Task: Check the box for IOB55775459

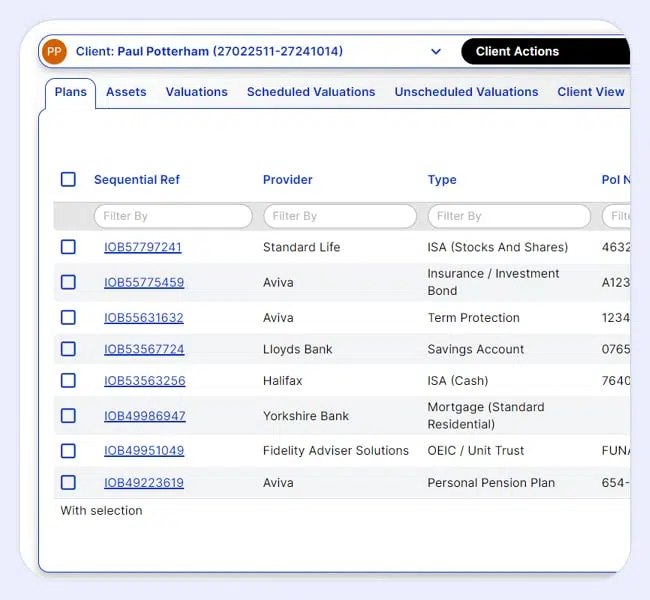Action: point(68,282)
